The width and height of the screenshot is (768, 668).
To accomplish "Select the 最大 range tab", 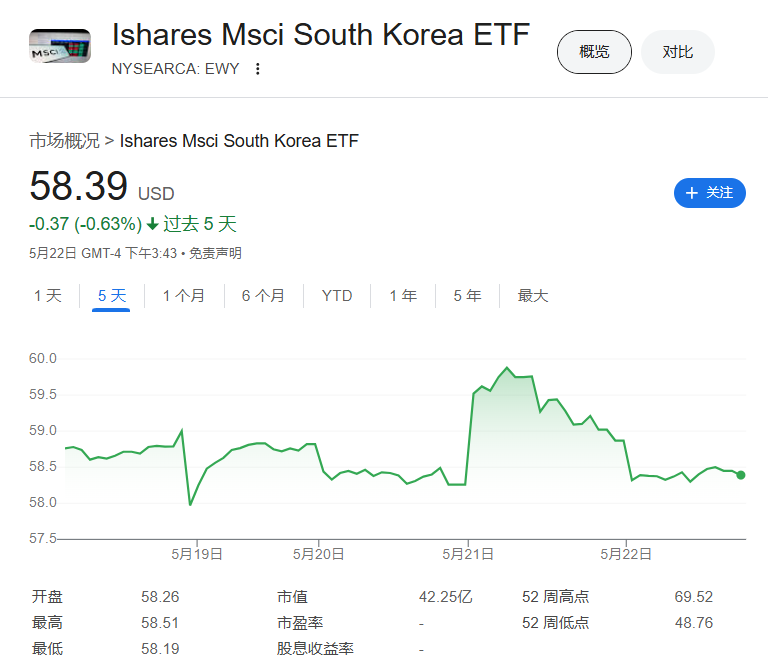I will coord(533,296).
